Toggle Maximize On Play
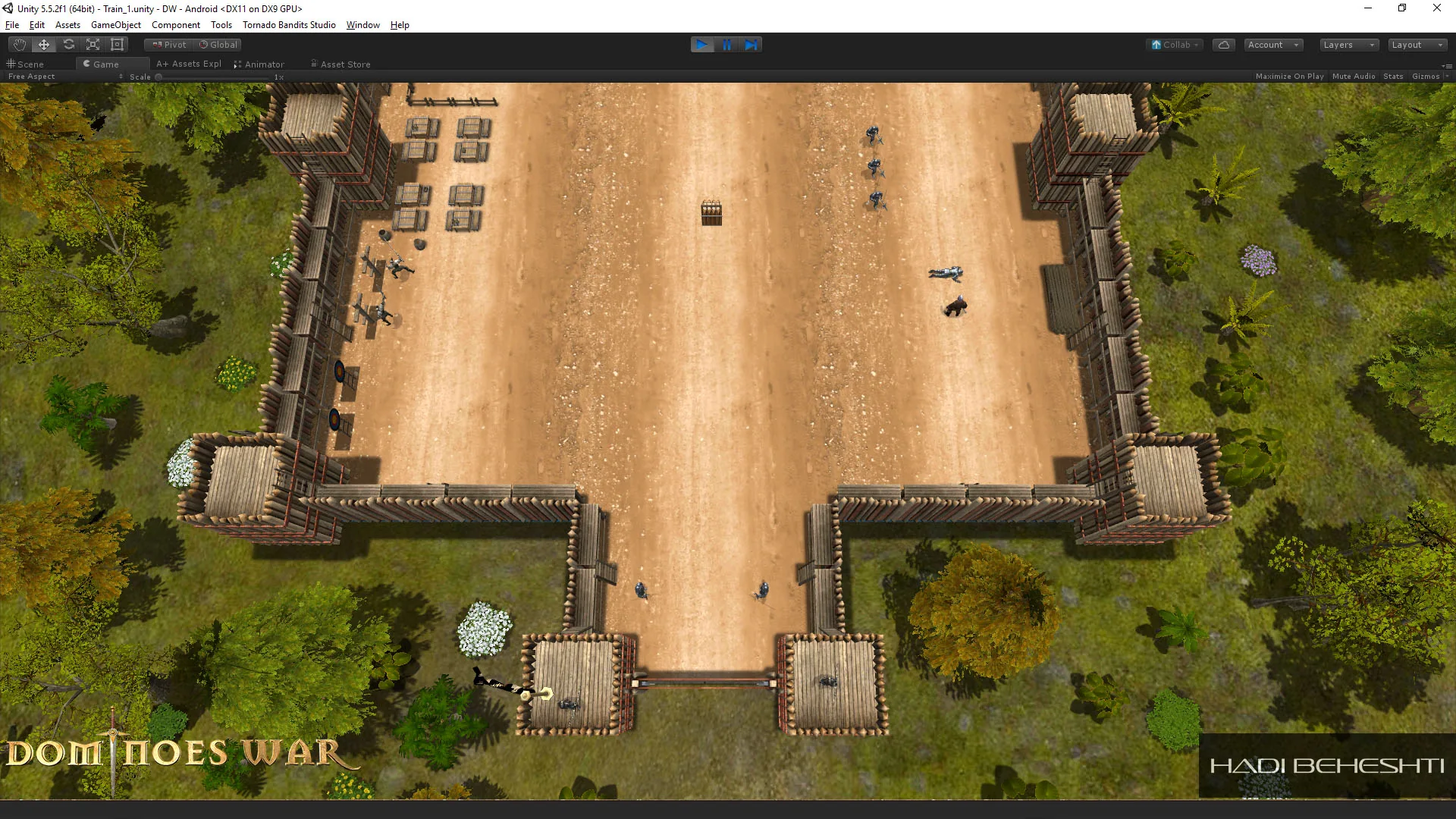 pos(1289,77)
